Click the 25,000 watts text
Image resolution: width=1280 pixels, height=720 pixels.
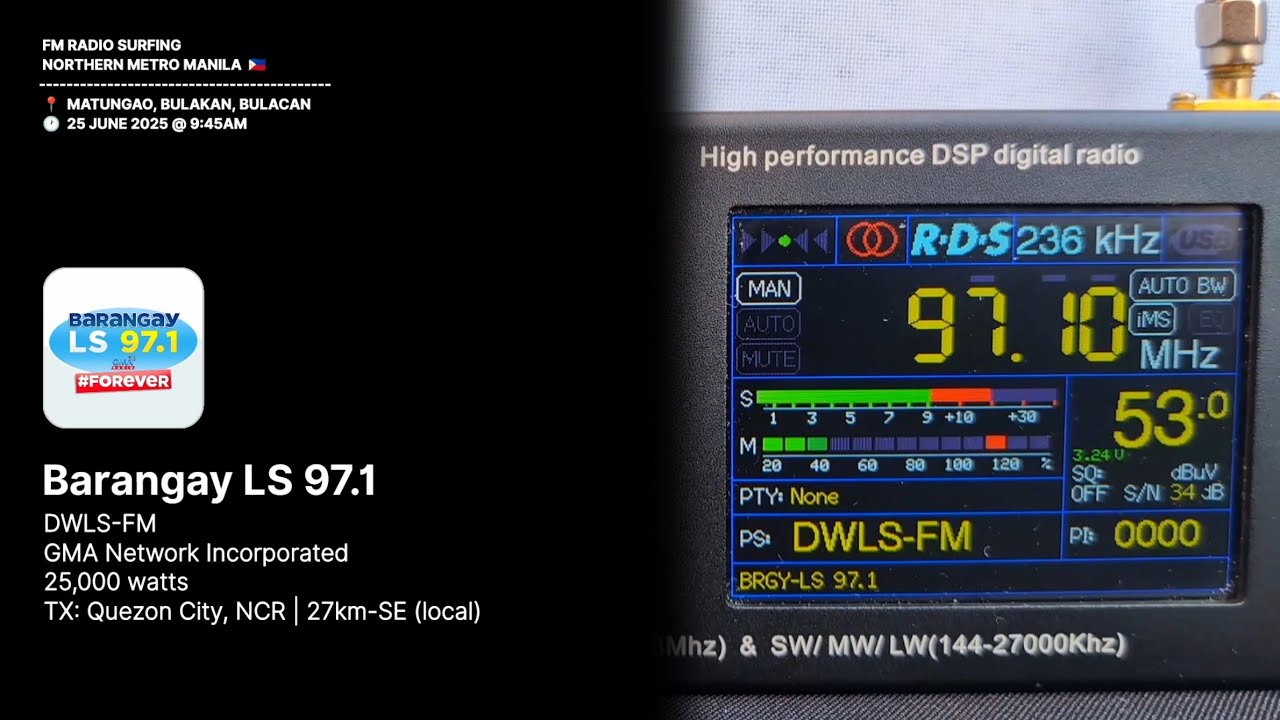click(116, 581)
